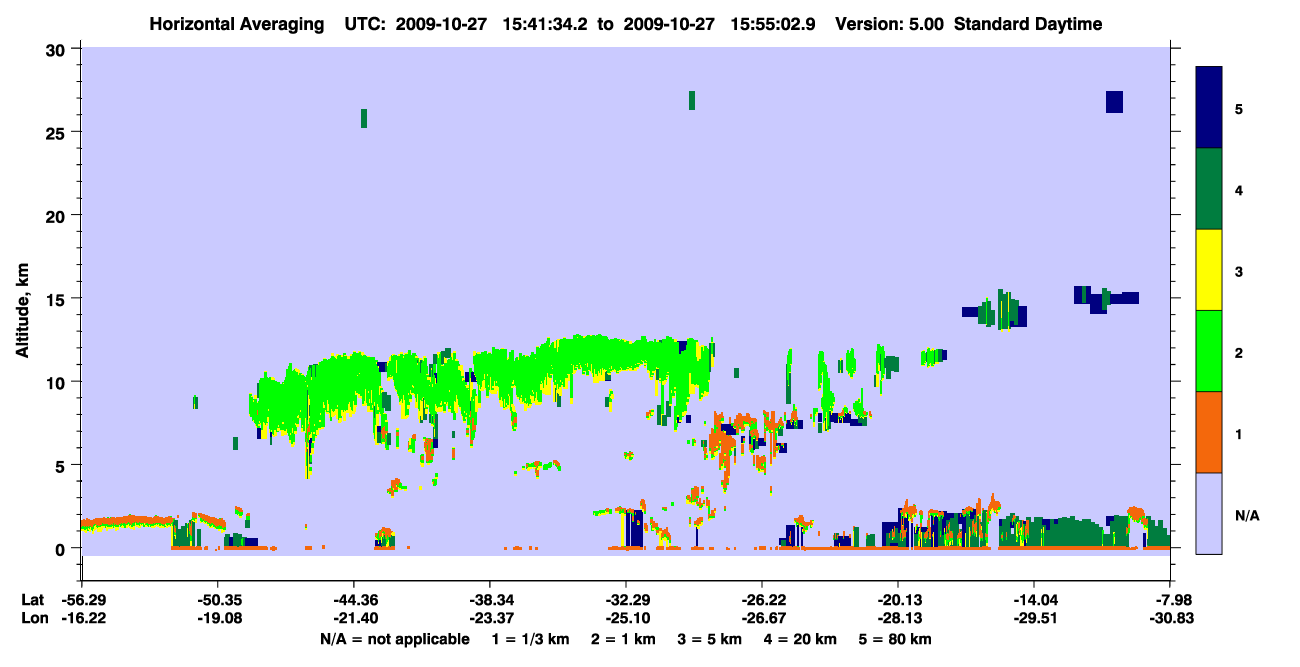This screenshot has height=667, width=1300.
Task: Click the longitude value -19.08
Action: point(217,619)
